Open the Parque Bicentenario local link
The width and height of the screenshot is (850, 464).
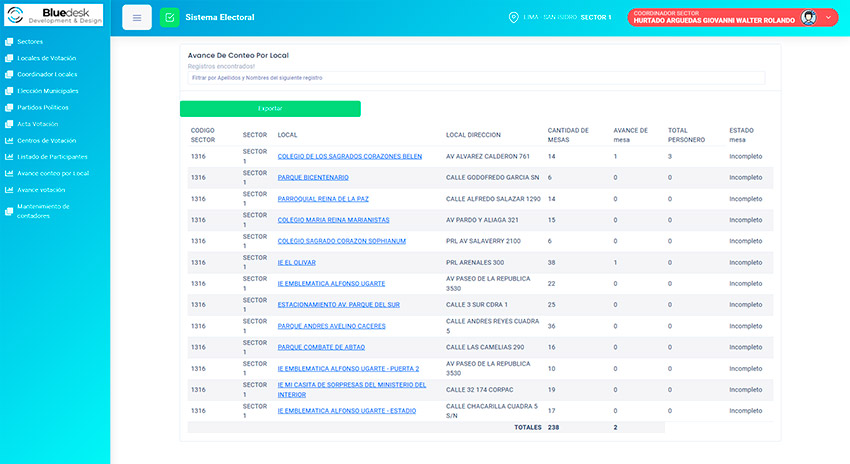point(313,178)
